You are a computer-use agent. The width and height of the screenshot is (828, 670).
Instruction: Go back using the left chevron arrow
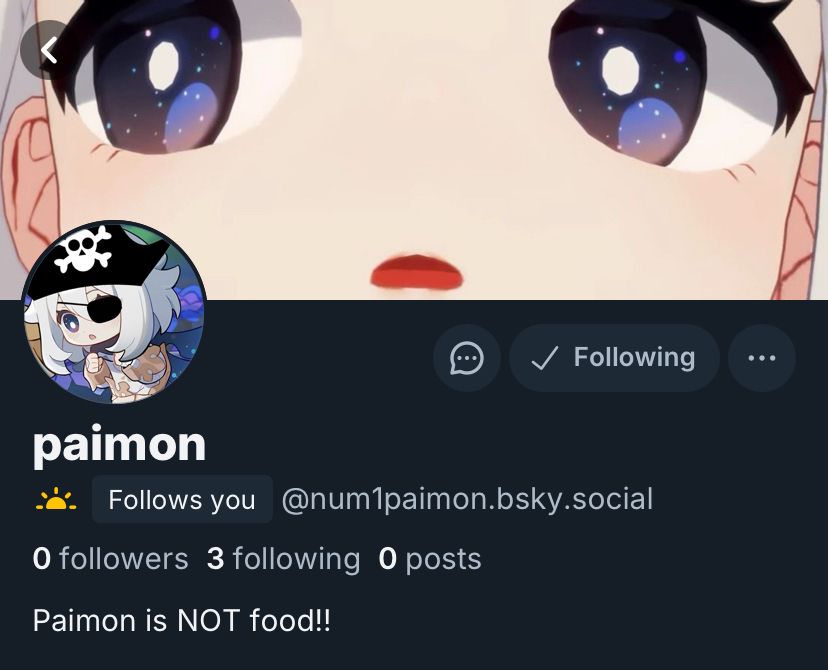[49, 50]
